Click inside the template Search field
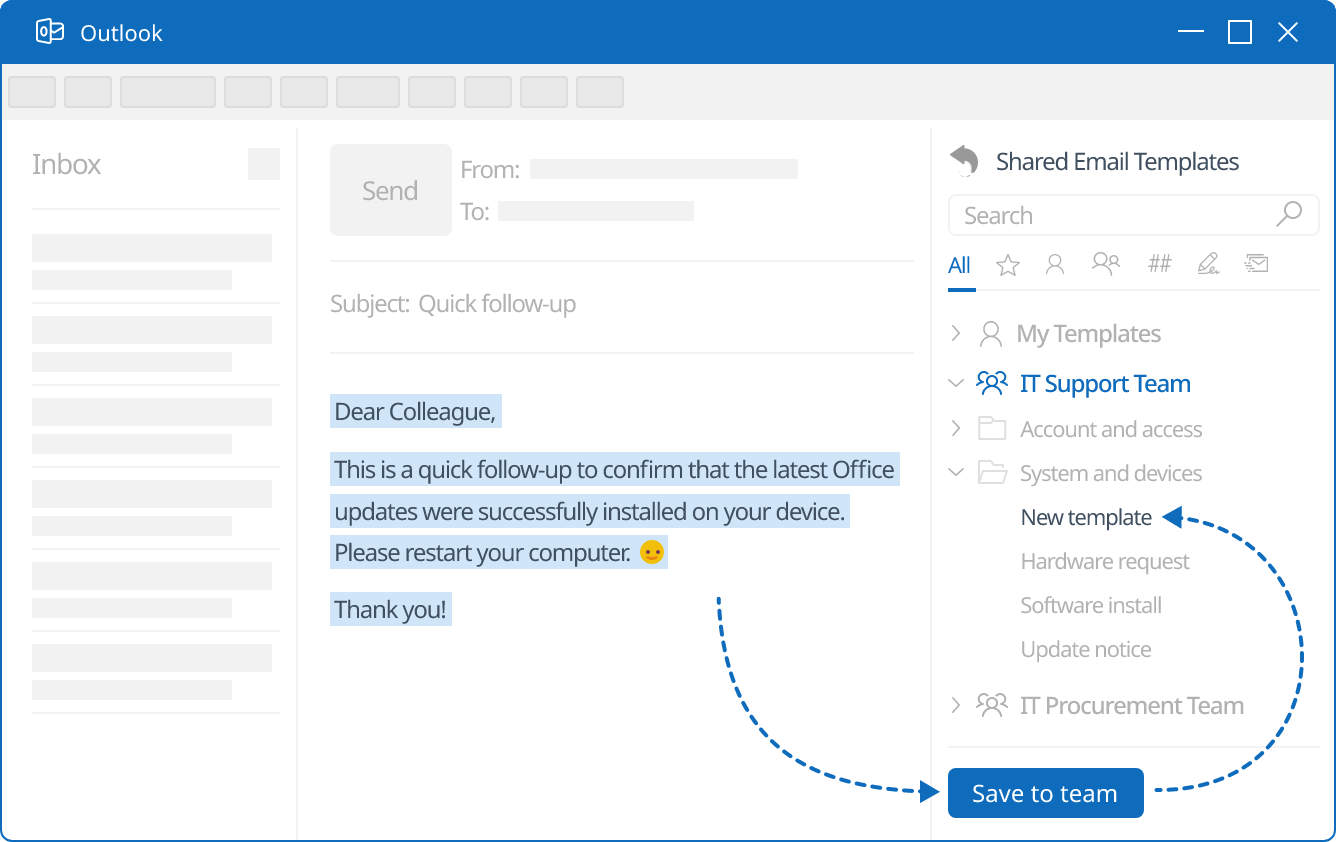The height and width of the screenshot is (842, 1336). [x=1100, y=214]
